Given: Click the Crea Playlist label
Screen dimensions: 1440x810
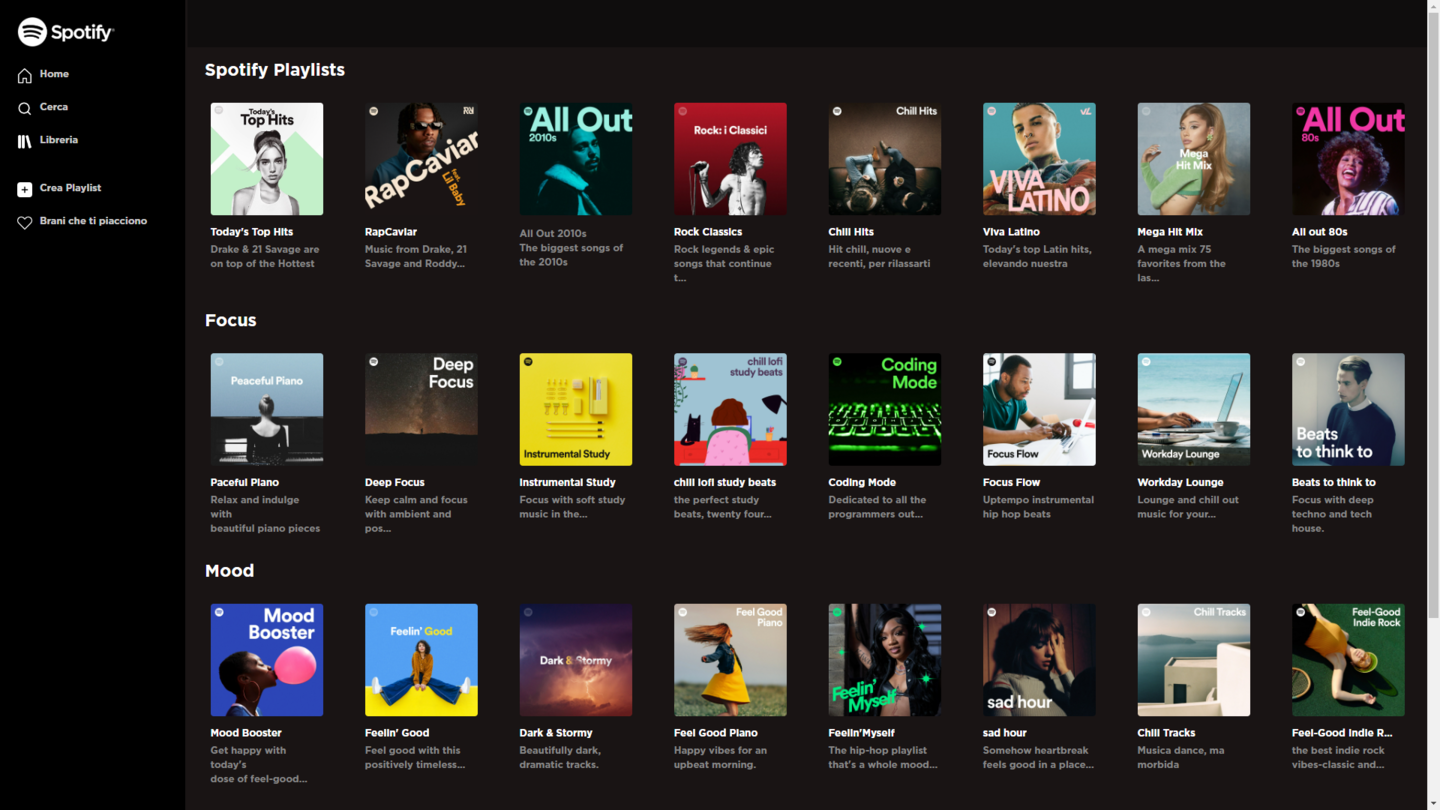Looking at the screenshot, I should pyautogui.click(x=70, y=188).
